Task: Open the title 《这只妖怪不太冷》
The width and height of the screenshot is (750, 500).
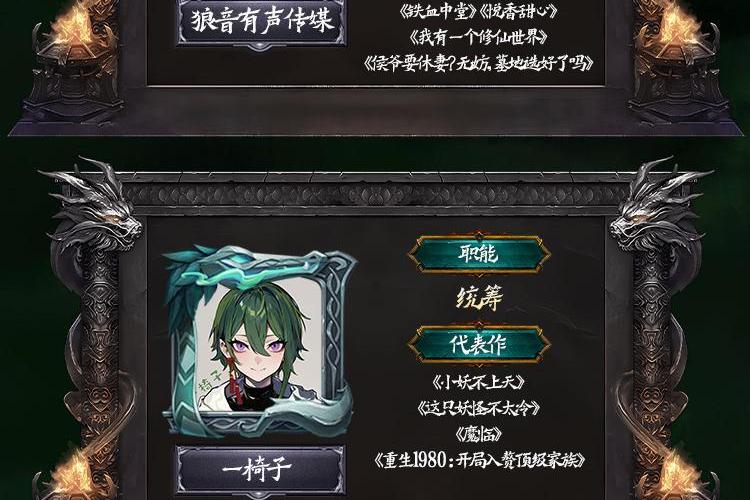Action: 479,408
